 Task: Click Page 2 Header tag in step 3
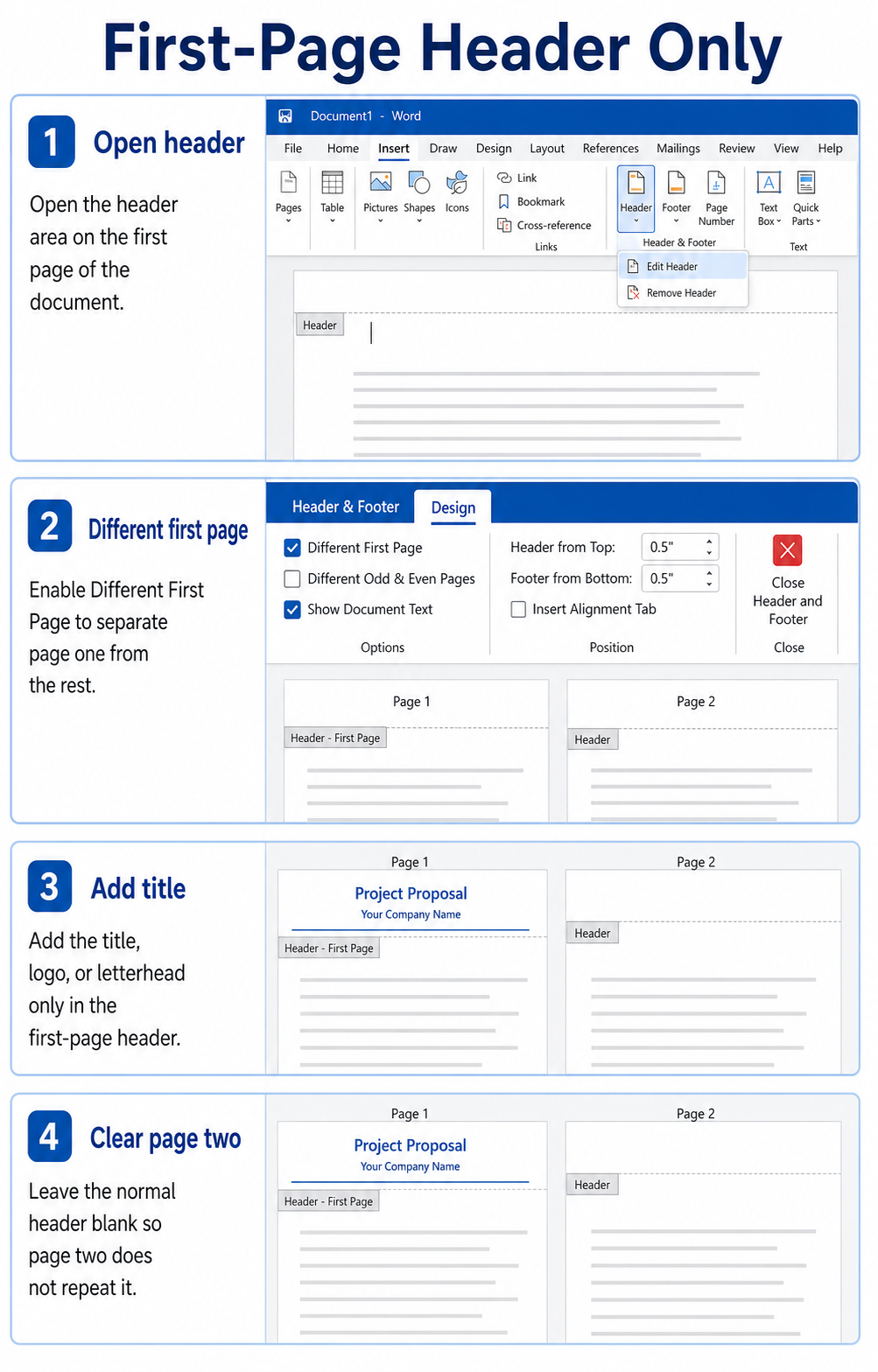(x=593, y=934)
